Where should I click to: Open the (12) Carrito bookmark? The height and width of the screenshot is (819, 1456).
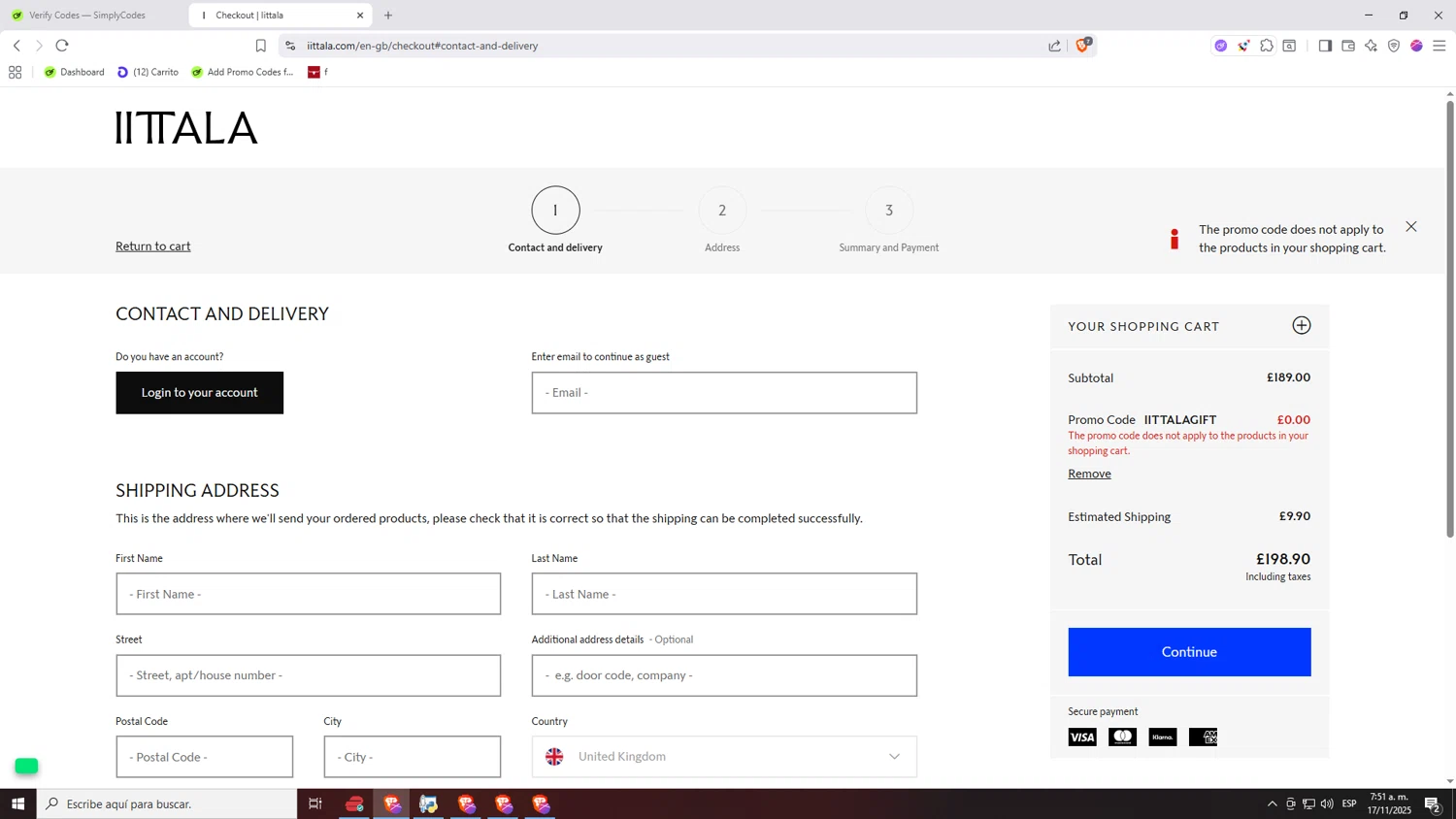148,72
